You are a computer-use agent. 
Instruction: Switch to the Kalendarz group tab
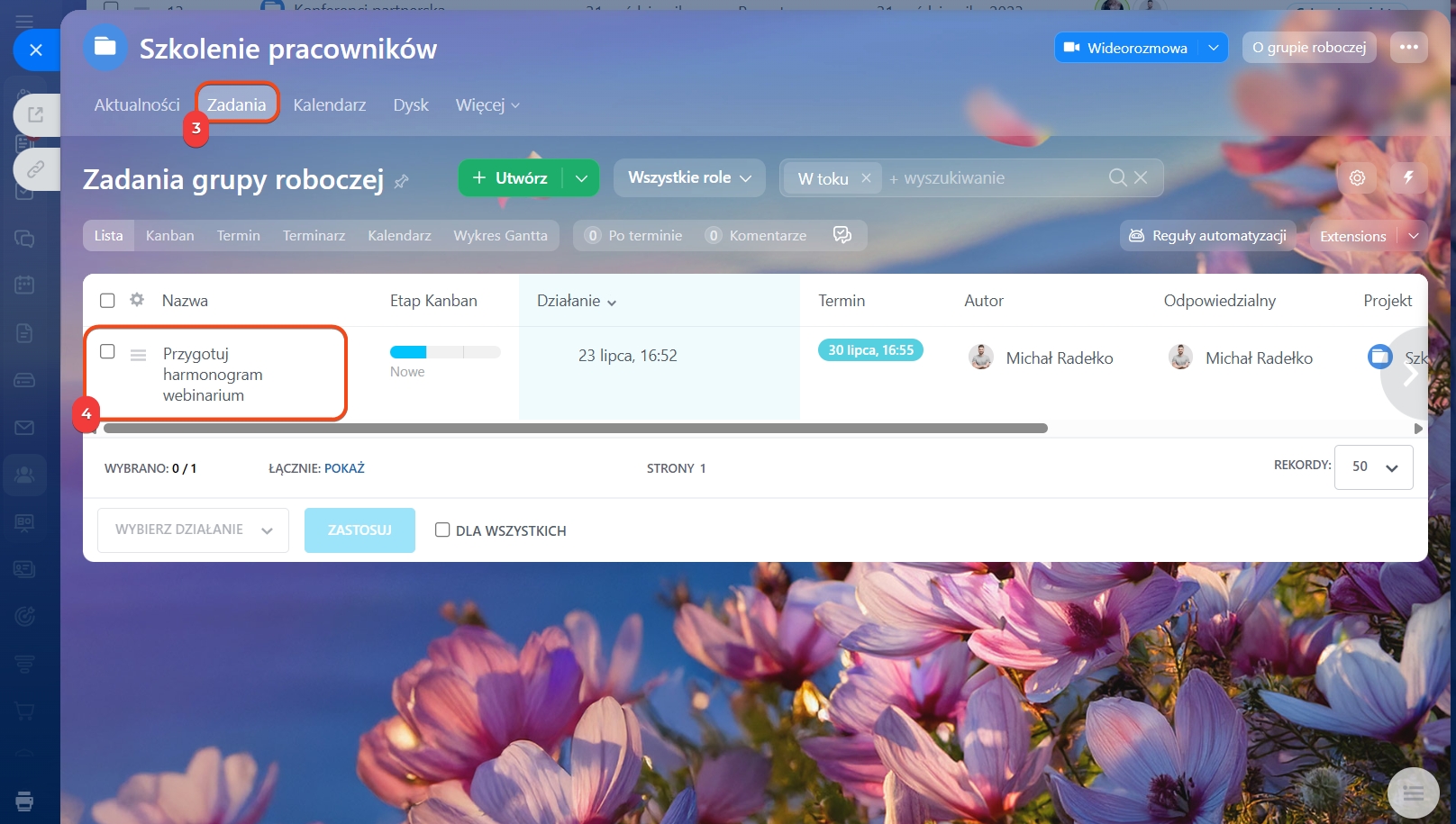click(x=330, y=104)
